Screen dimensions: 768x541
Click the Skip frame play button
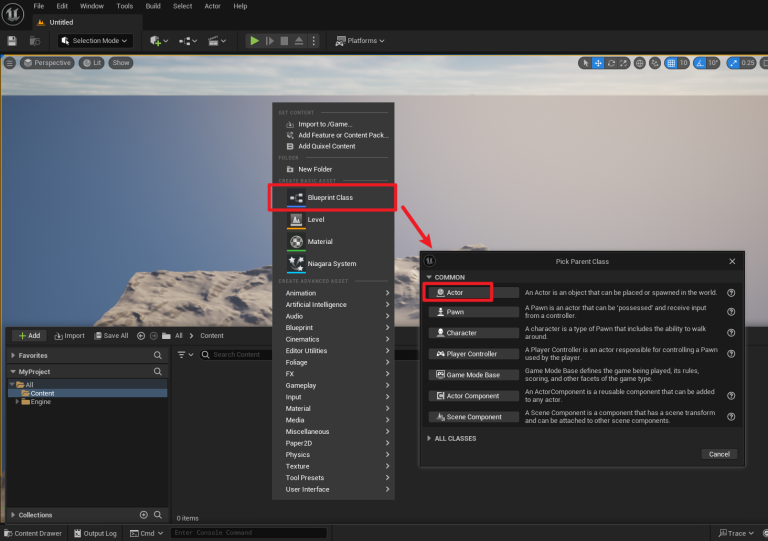[269, 41]
